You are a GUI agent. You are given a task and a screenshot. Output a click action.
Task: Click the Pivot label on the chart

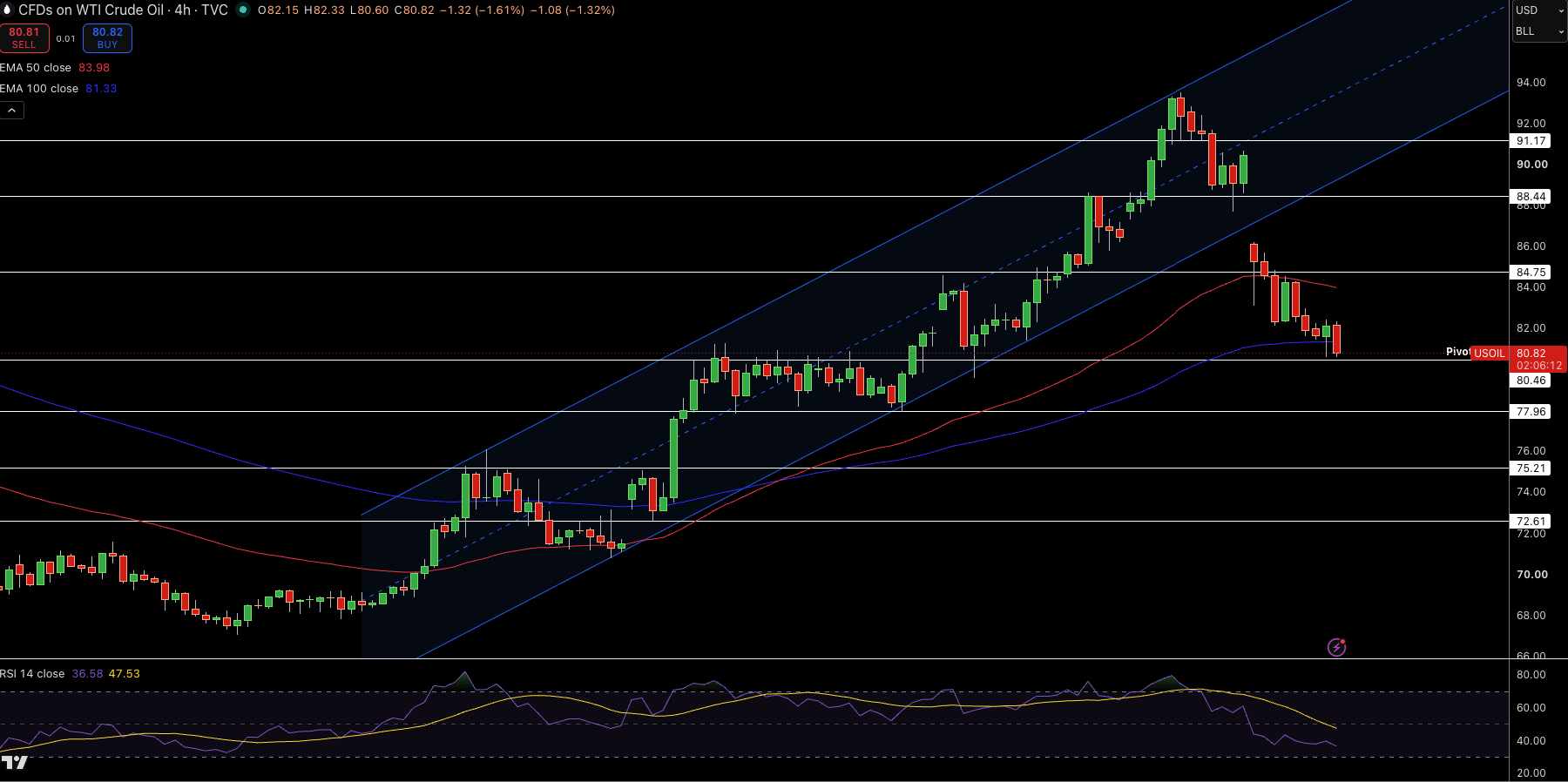[1458, 352]
